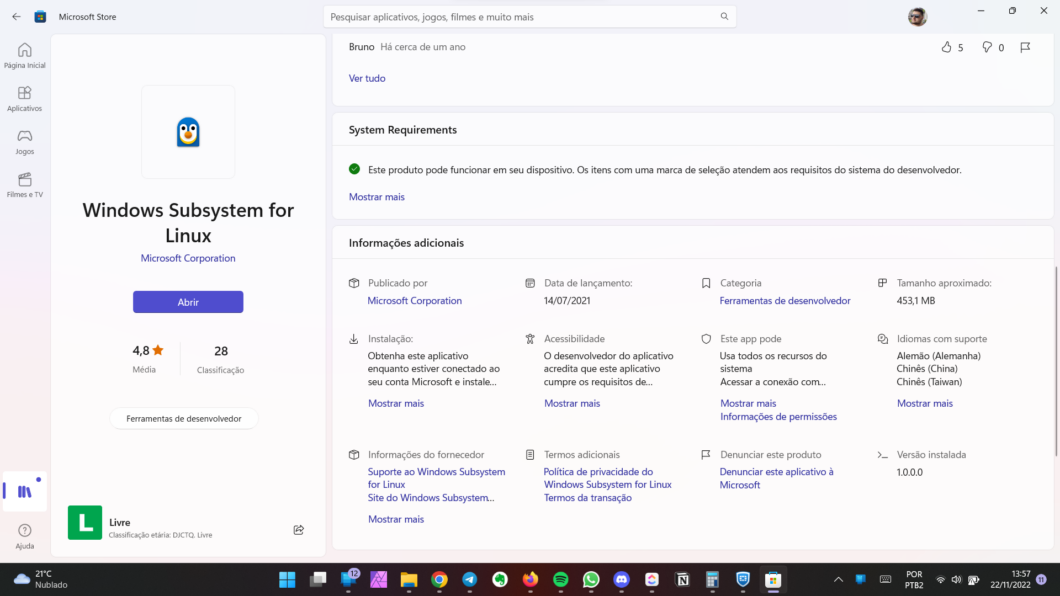Expand Acessibilidade details with Mostrar mais
The width and height of the screenshot is (1060, 596).
572,403
